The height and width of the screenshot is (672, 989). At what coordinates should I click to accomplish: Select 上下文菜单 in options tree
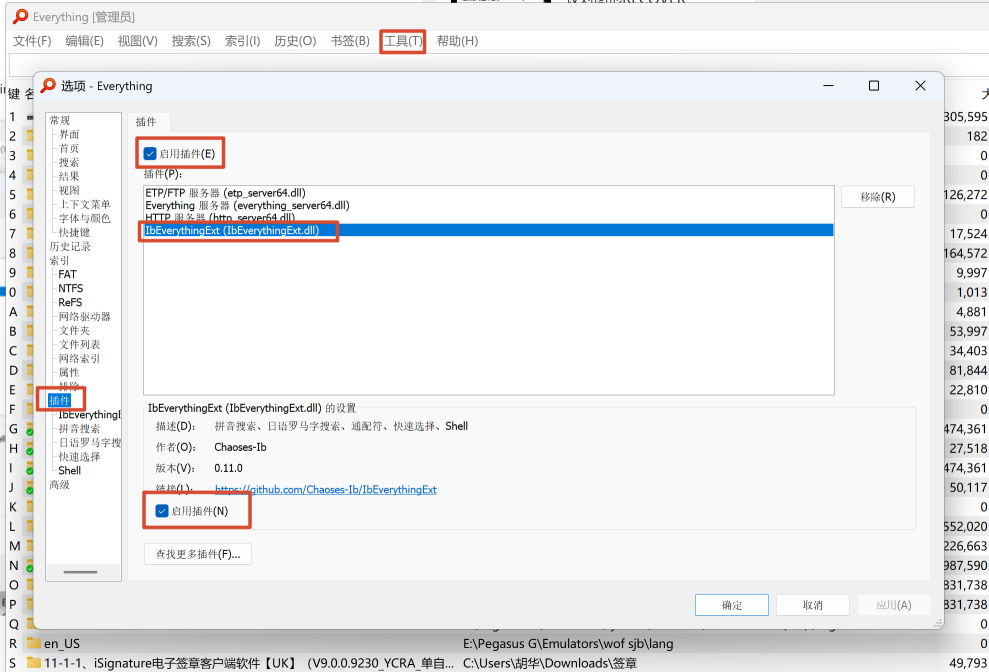tap(85, 204)
